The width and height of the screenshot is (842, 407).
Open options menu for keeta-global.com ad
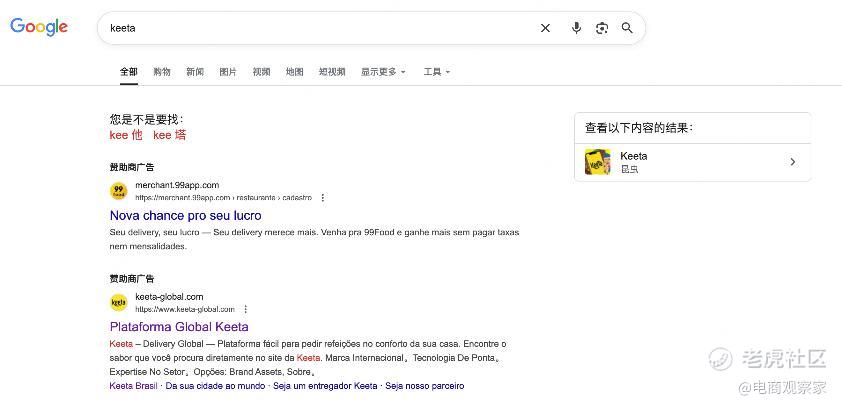[x=245, y=309]
